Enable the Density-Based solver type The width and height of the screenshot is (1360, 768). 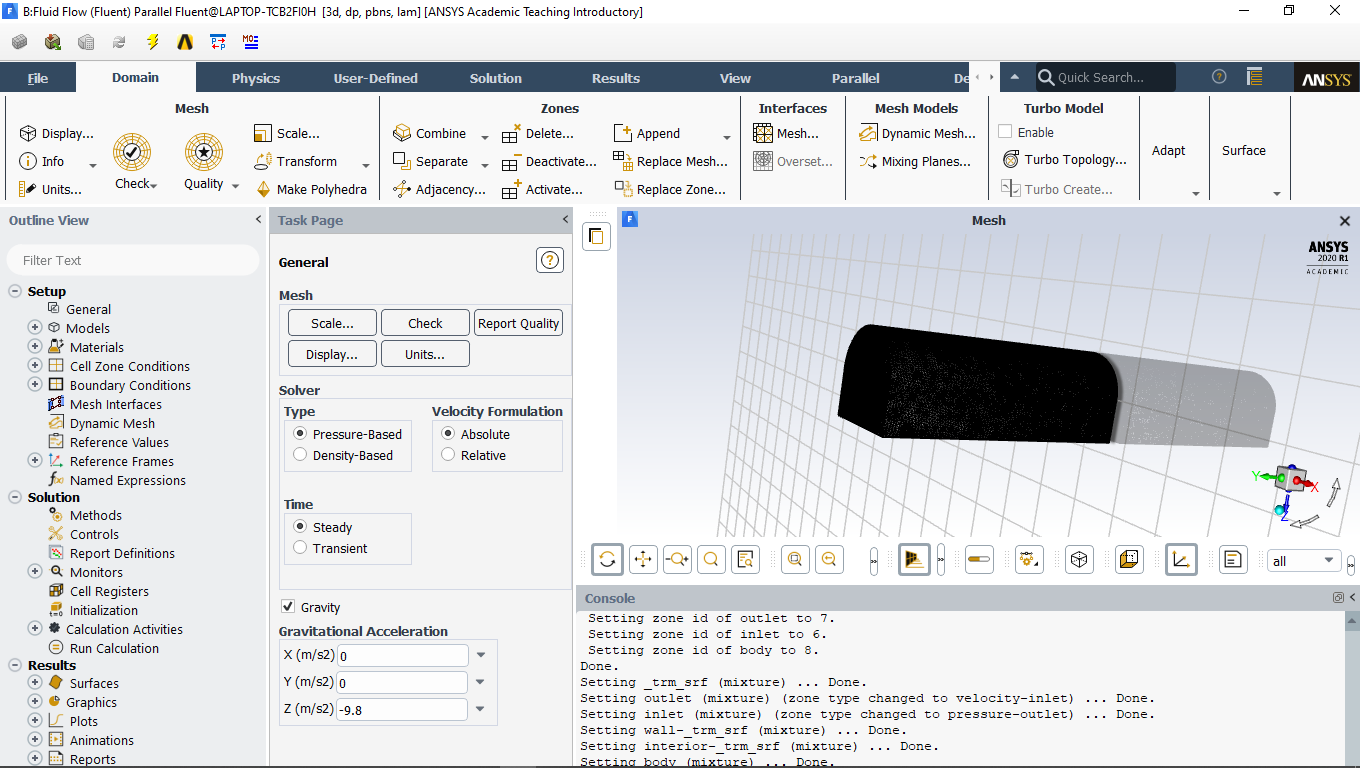pyautogui.click(x=300, y=455)
